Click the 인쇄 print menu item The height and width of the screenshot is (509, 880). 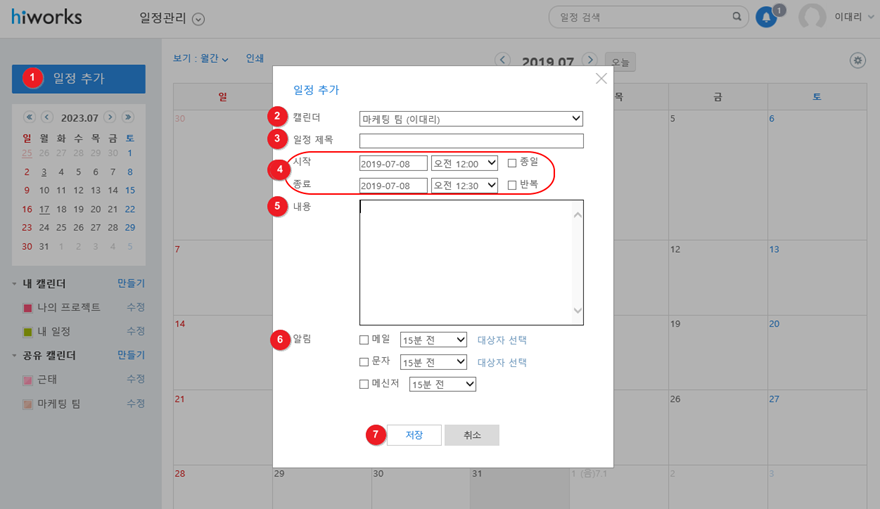(x=255, y=59)
